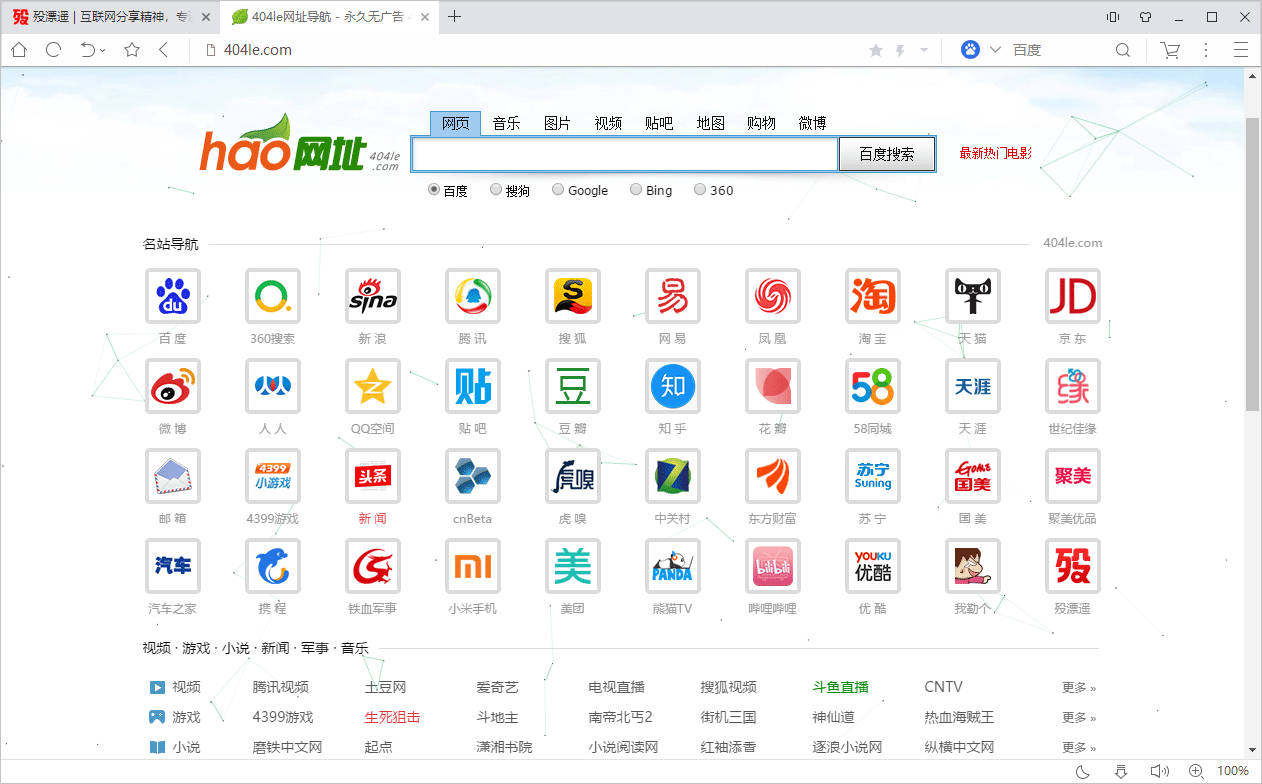Open the browser main menu icon

[1241, 50]
